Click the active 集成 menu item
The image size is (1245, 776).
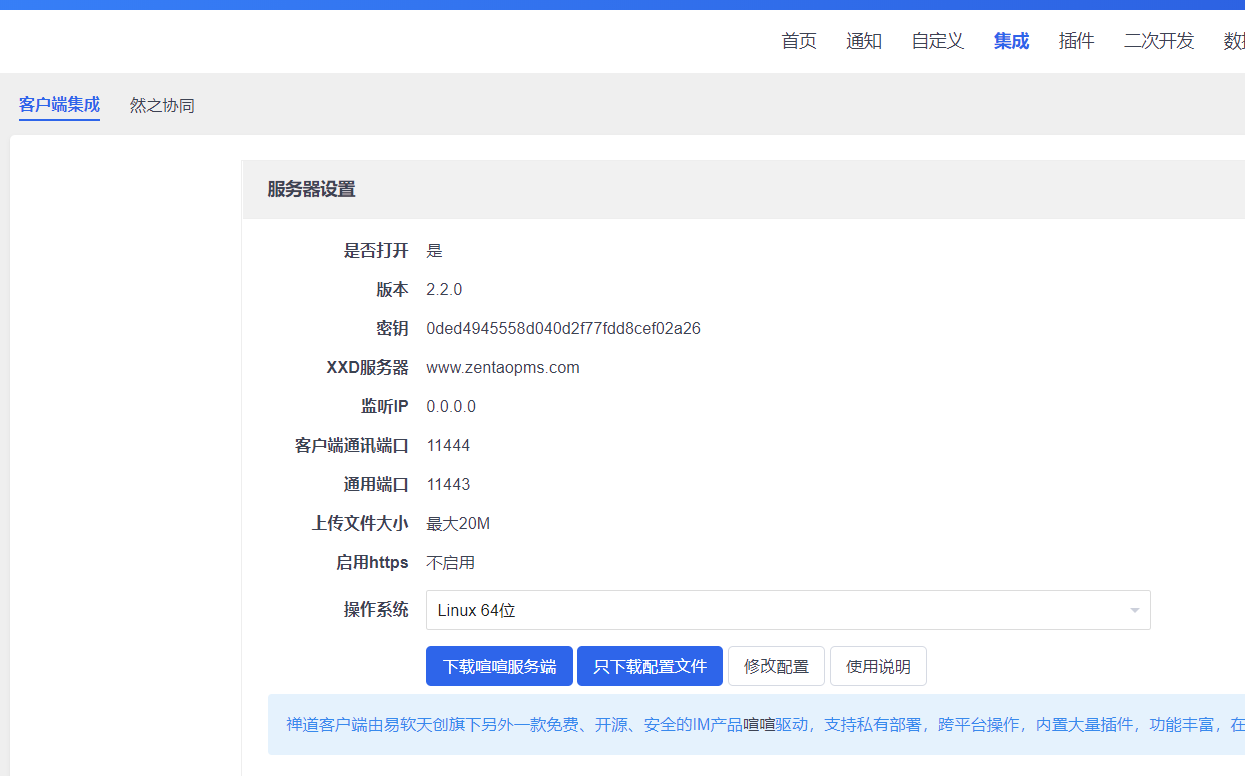[x=1011, y=41]
